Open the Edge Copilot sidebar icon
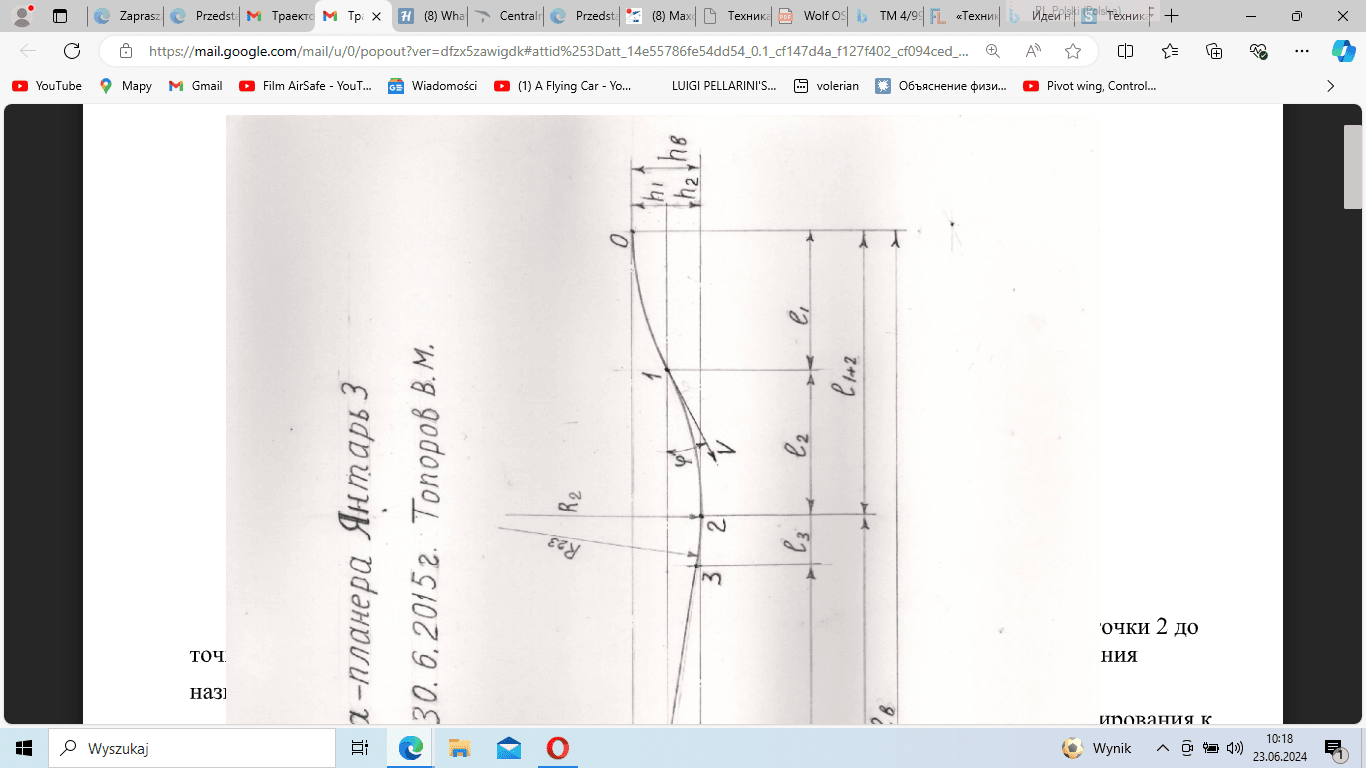 (x=1343, y=51)
